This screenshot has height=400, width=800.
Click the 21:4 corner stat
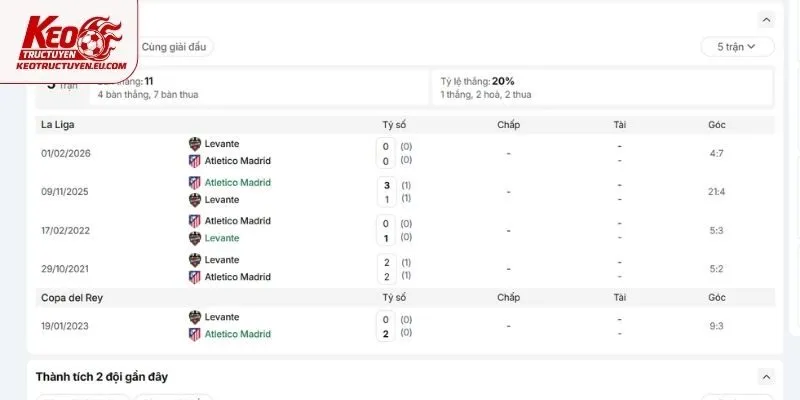(717, 192)
